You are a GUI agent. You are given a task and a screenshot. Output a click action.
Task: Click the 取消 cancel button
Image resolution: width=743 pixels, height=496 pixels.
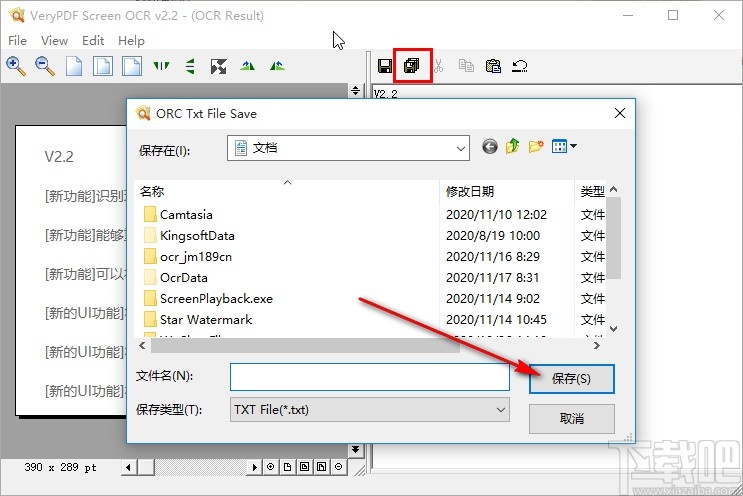571,419
